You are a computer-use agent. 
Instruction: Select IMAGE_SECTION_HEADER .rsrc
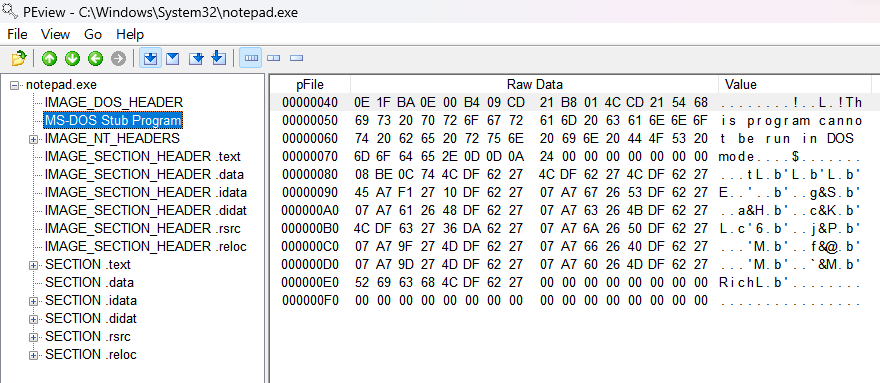[x=143, y=228]
